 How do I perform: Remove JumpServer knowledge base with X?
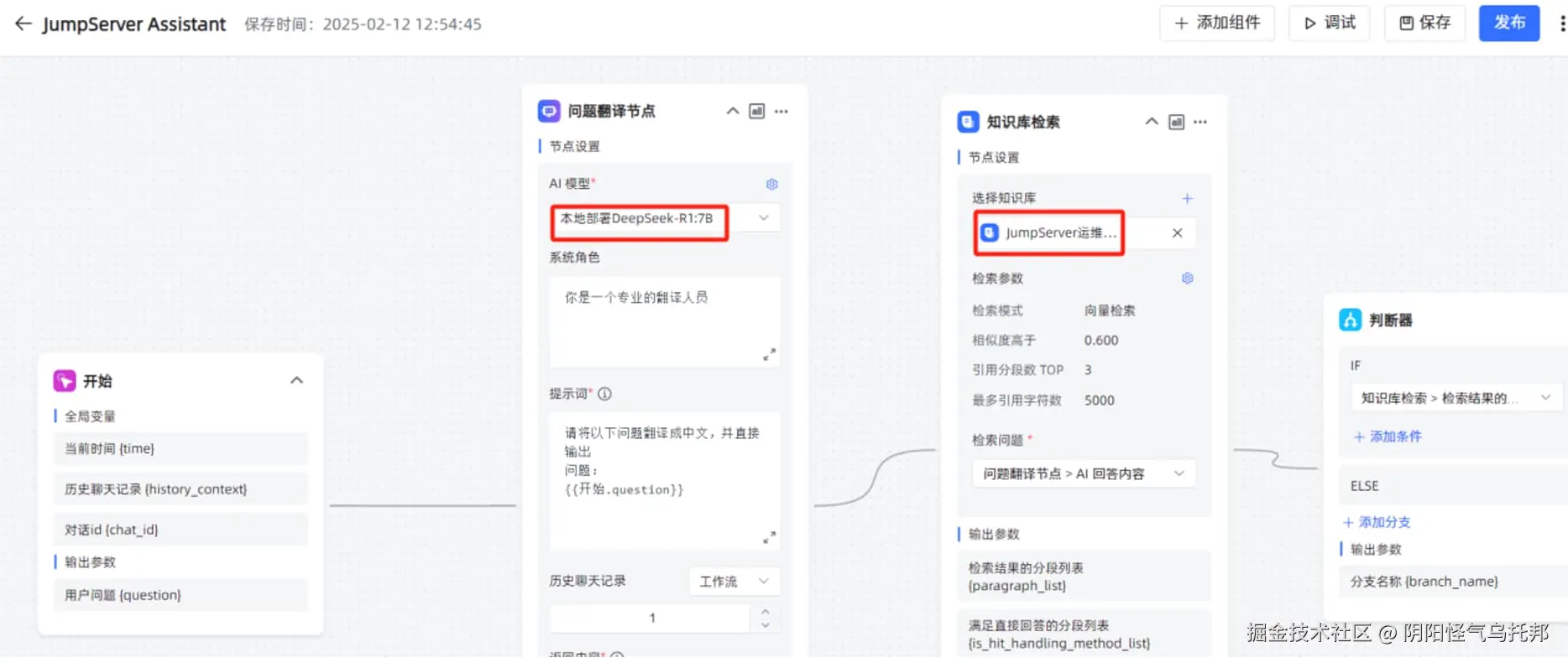point(1178,233)
